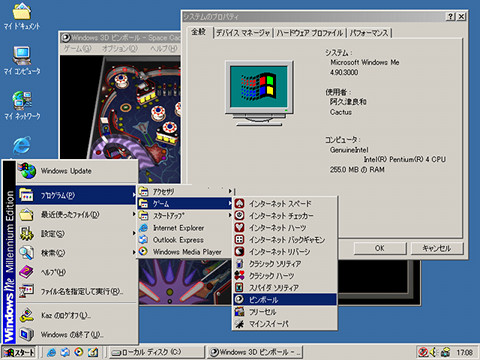
Task: Click Cancel (キャンセル) in System Properties
Action: (x=437, y=248)
